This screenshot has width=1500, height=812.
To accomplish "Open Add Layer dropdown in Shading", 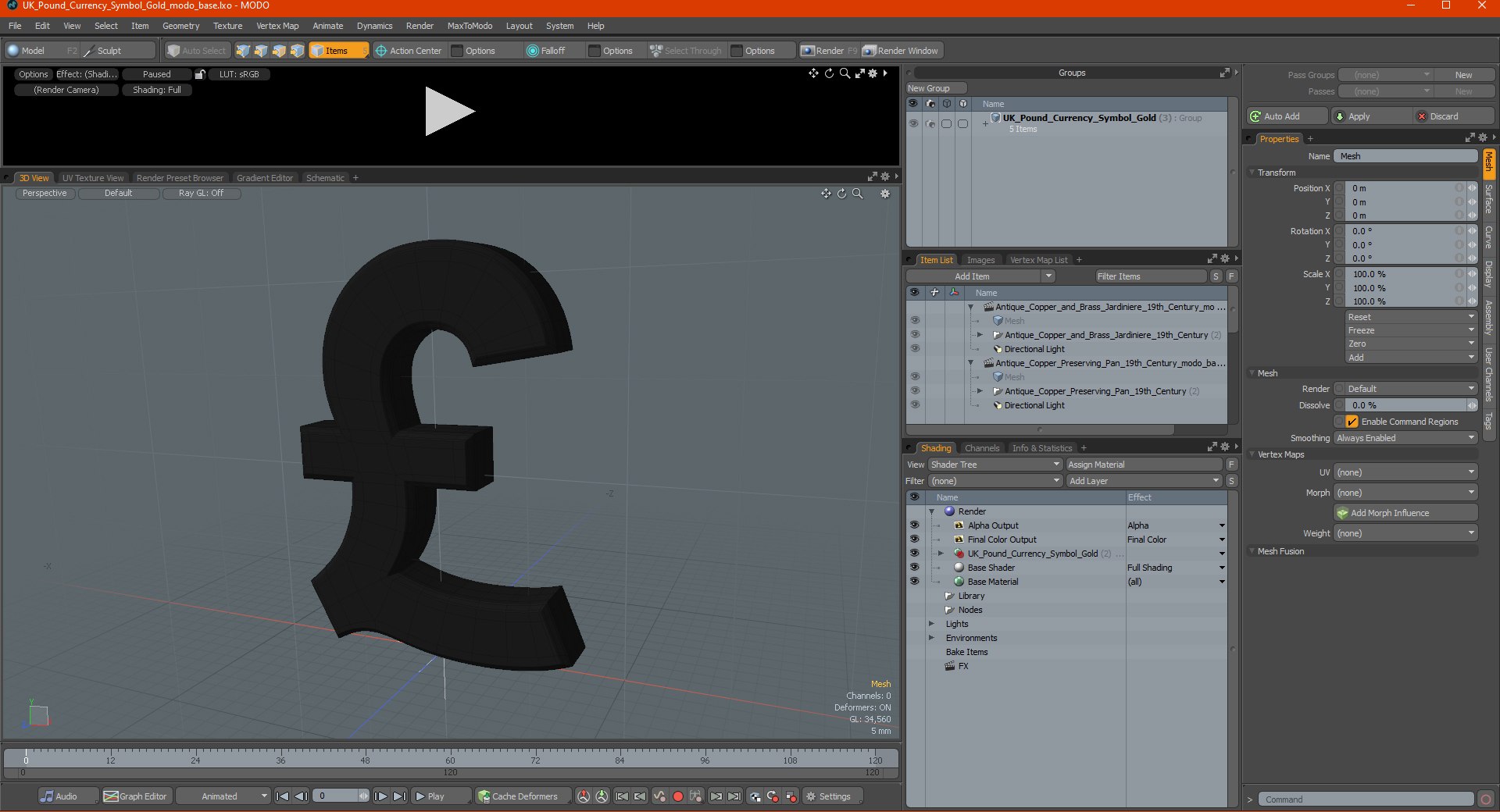I will tap(1144, 481).
